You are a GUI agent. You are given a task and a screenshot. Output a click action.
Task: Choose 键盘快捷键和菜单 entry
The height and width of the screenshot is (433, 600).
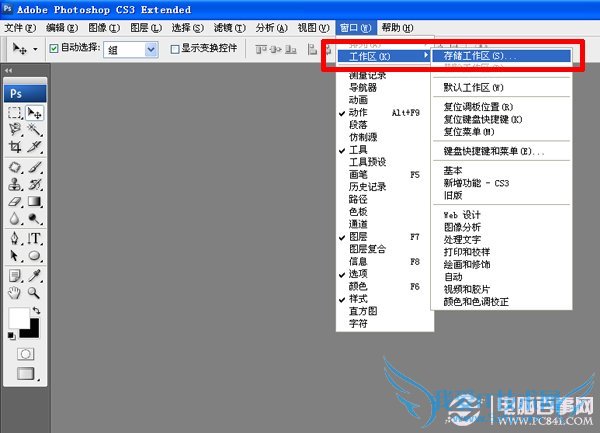(501, 151)
